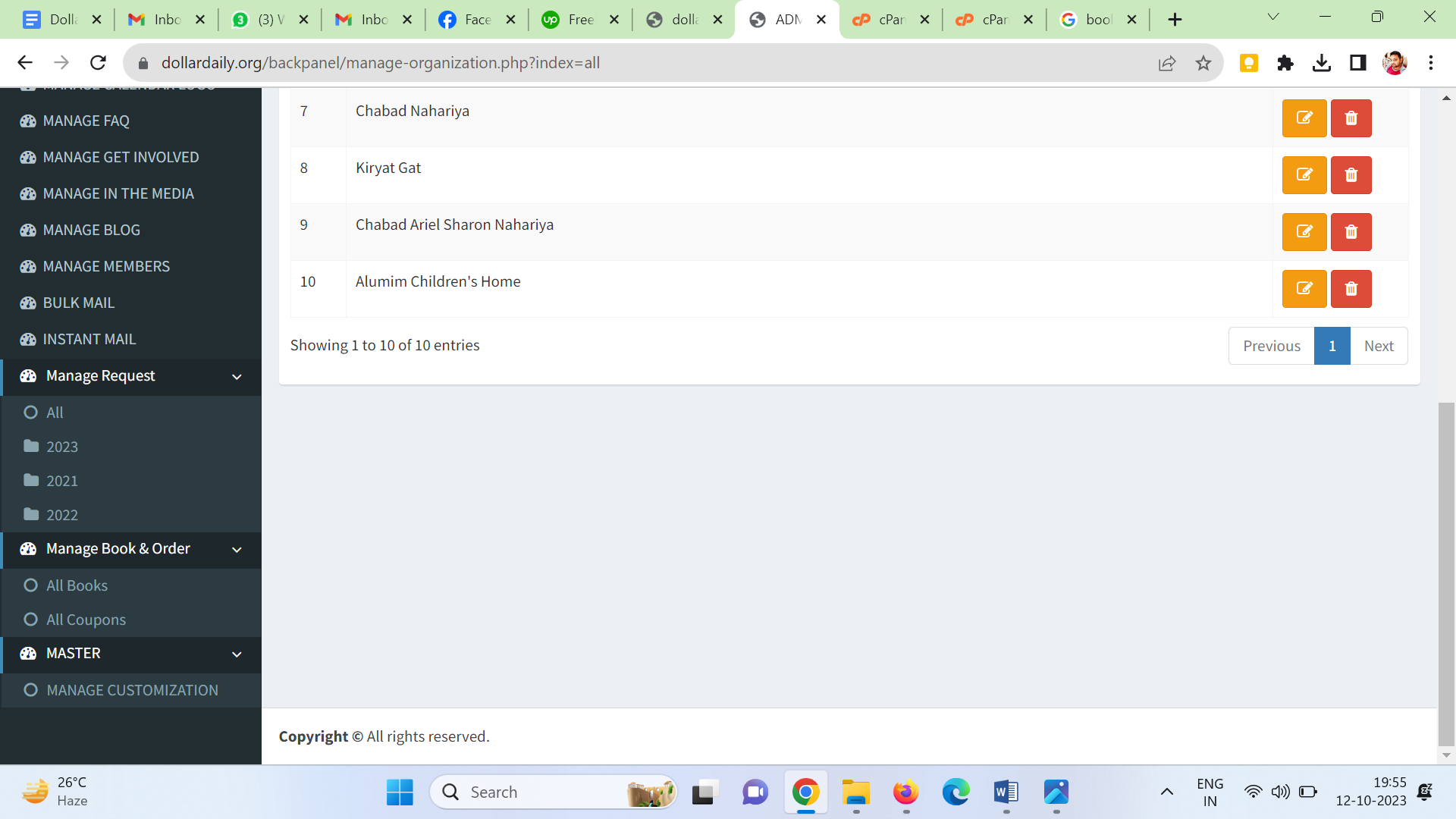
Task: Switch to the Facebook browser tab
Action: pyautogui.click(x=468, y=20)
